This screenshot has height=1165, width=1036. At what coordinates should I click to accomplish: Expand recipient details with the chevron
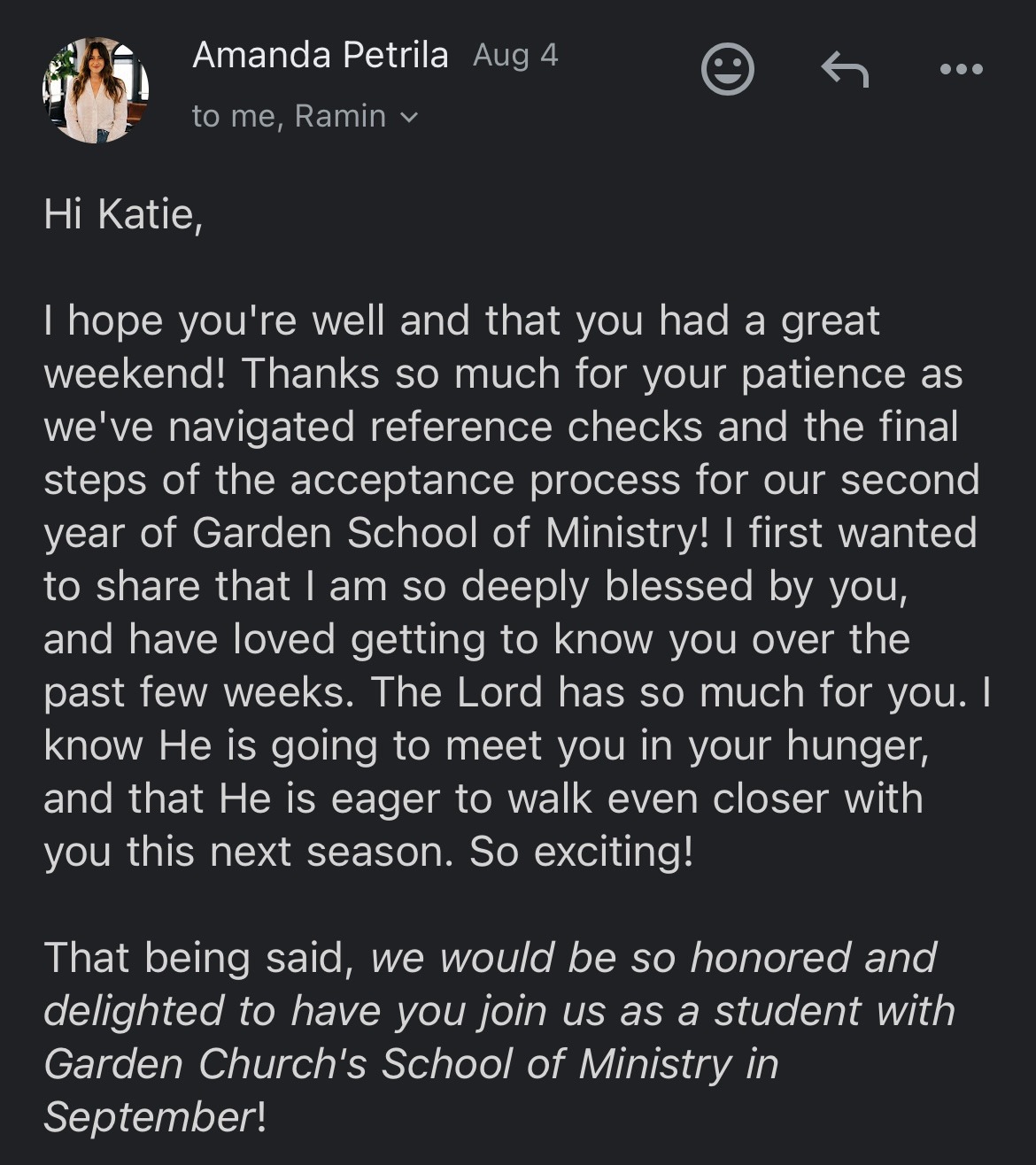coord(408,117)
